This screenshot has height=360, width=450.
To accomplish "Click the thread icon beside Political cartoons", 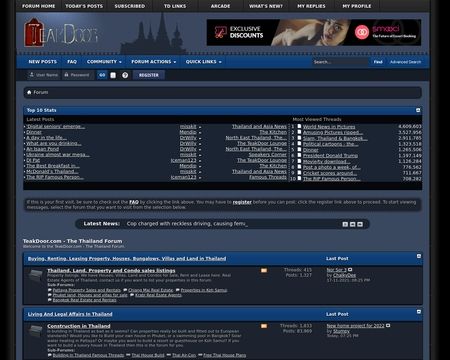I will click(x=299, y=144).
